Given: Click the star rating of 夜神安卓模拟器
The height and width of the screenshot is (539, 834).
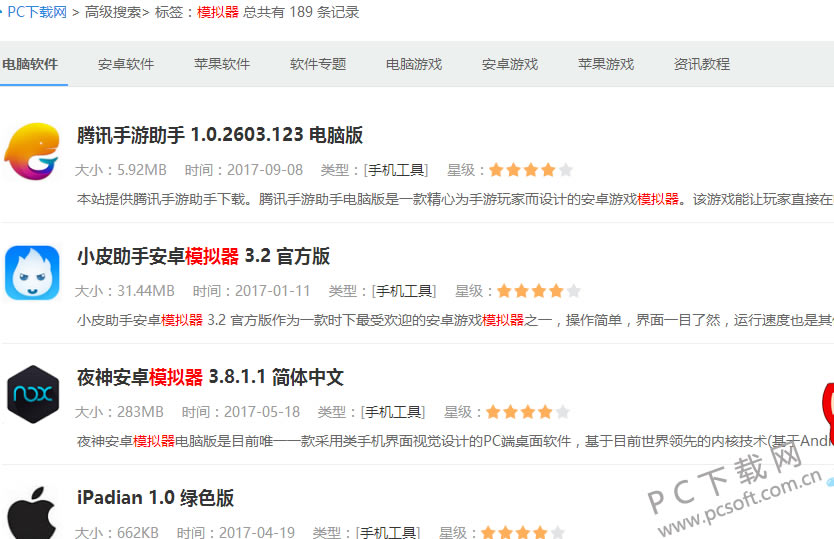Looking at the screenshot, I should 528,412.
